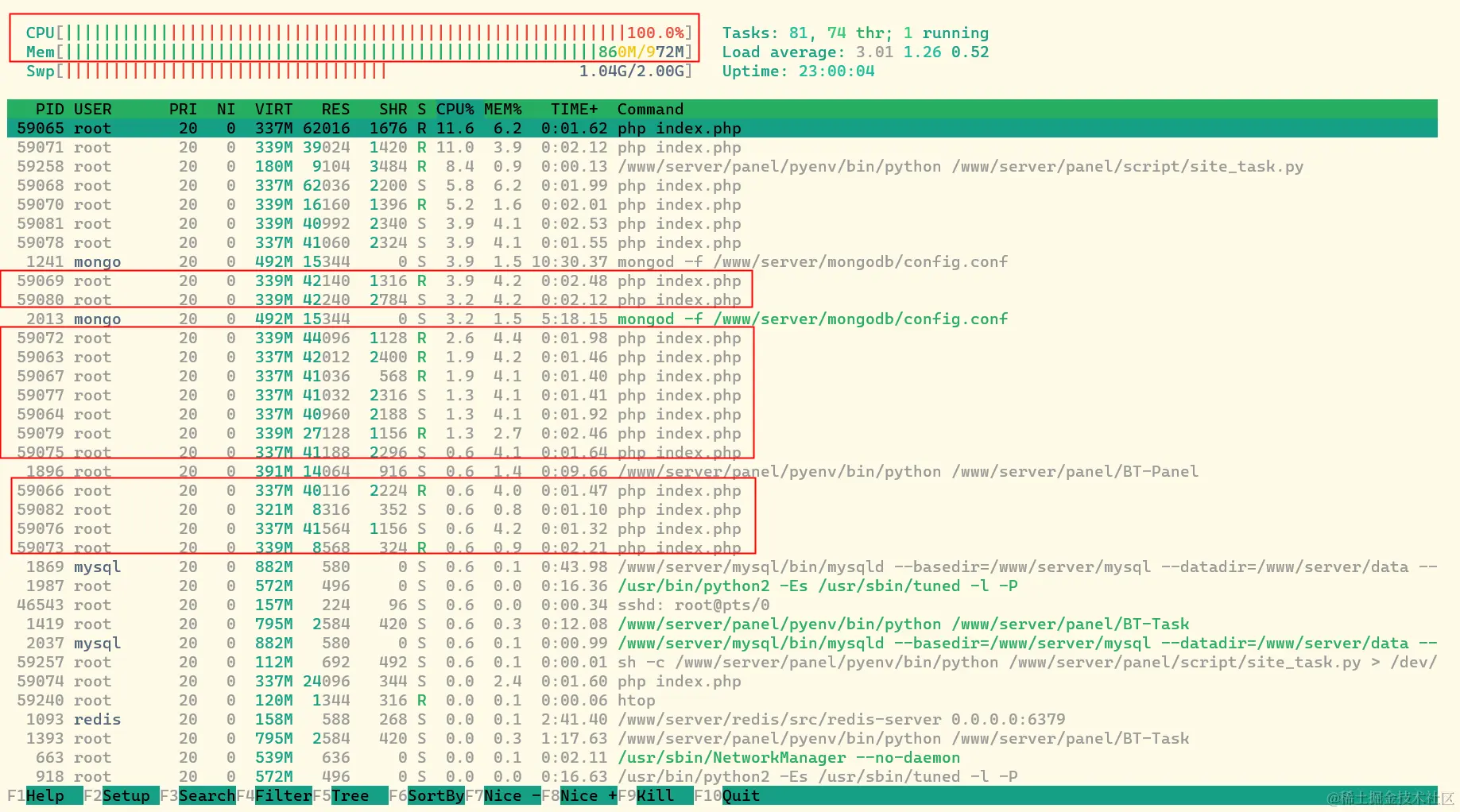Click the Load average line
This screenshot has width=1460, height=812.
(x=855, y=52)
